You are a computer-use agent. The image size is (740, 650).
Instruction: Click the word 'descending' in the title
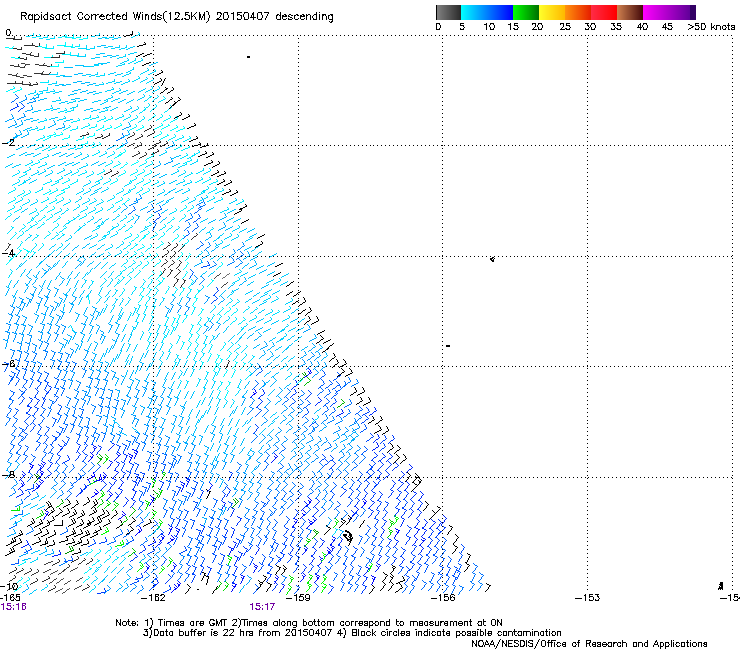(x=304, y=16)
